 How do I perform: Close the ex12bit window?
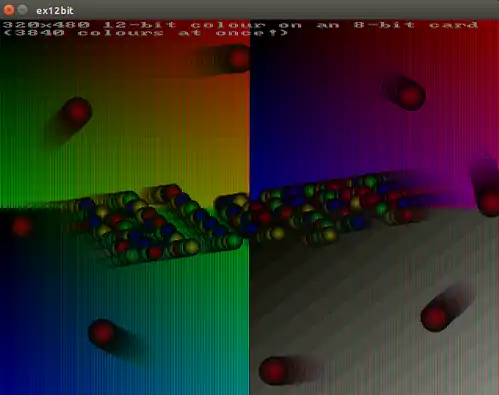coord(9,10)
